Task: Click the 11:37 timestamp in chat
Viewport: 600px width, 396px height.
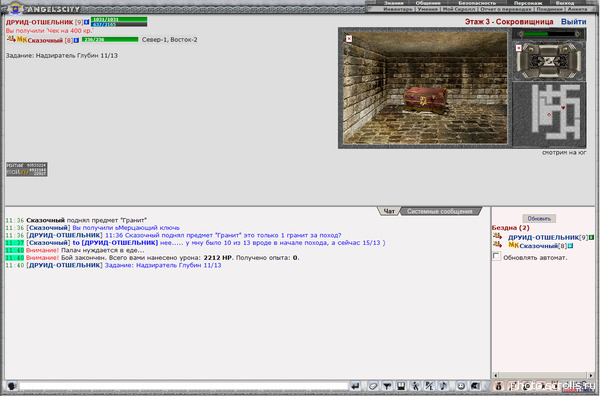Action: point(15,243)
